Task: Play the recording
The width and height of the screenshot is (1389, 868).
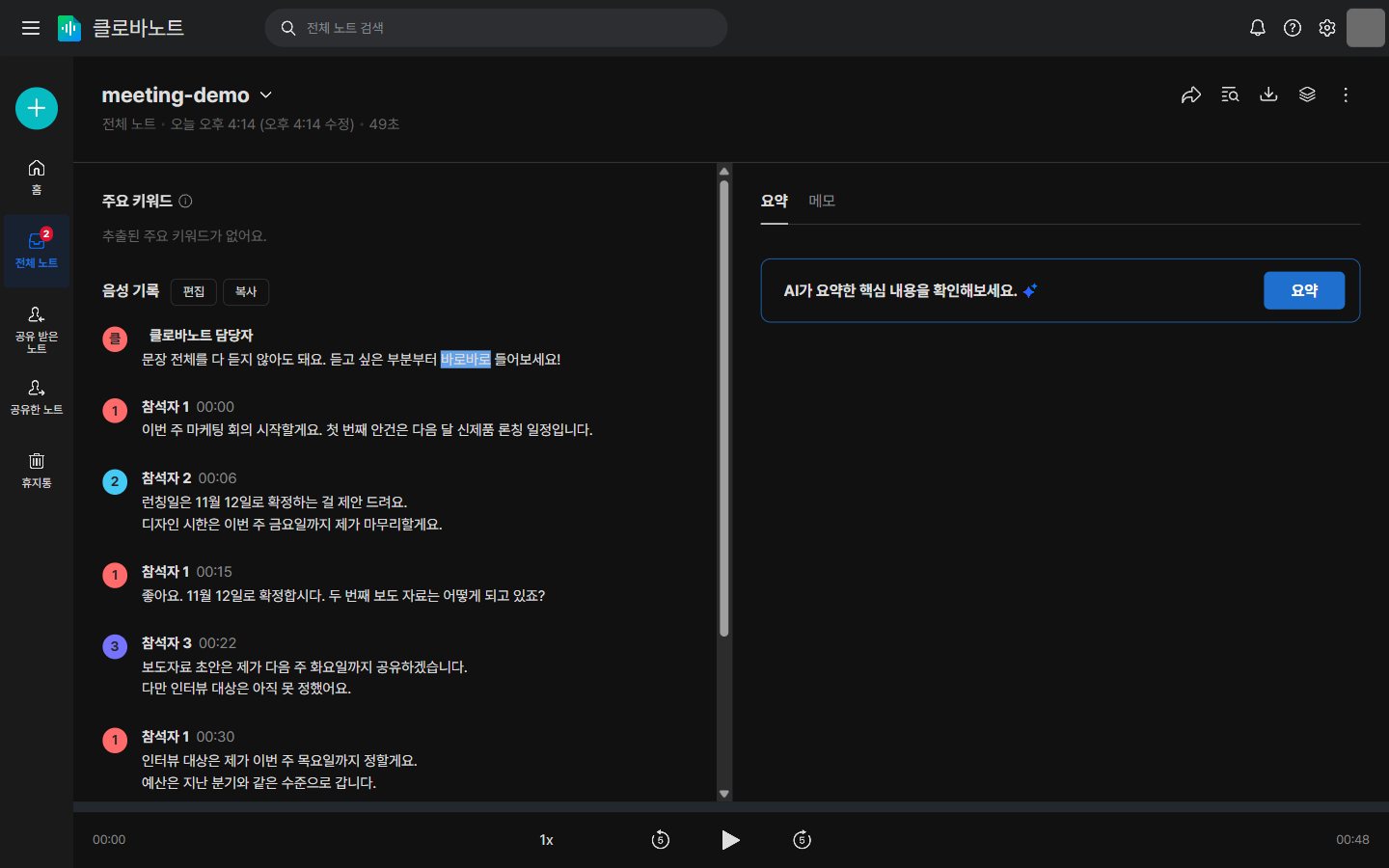Action: [730, 840]
